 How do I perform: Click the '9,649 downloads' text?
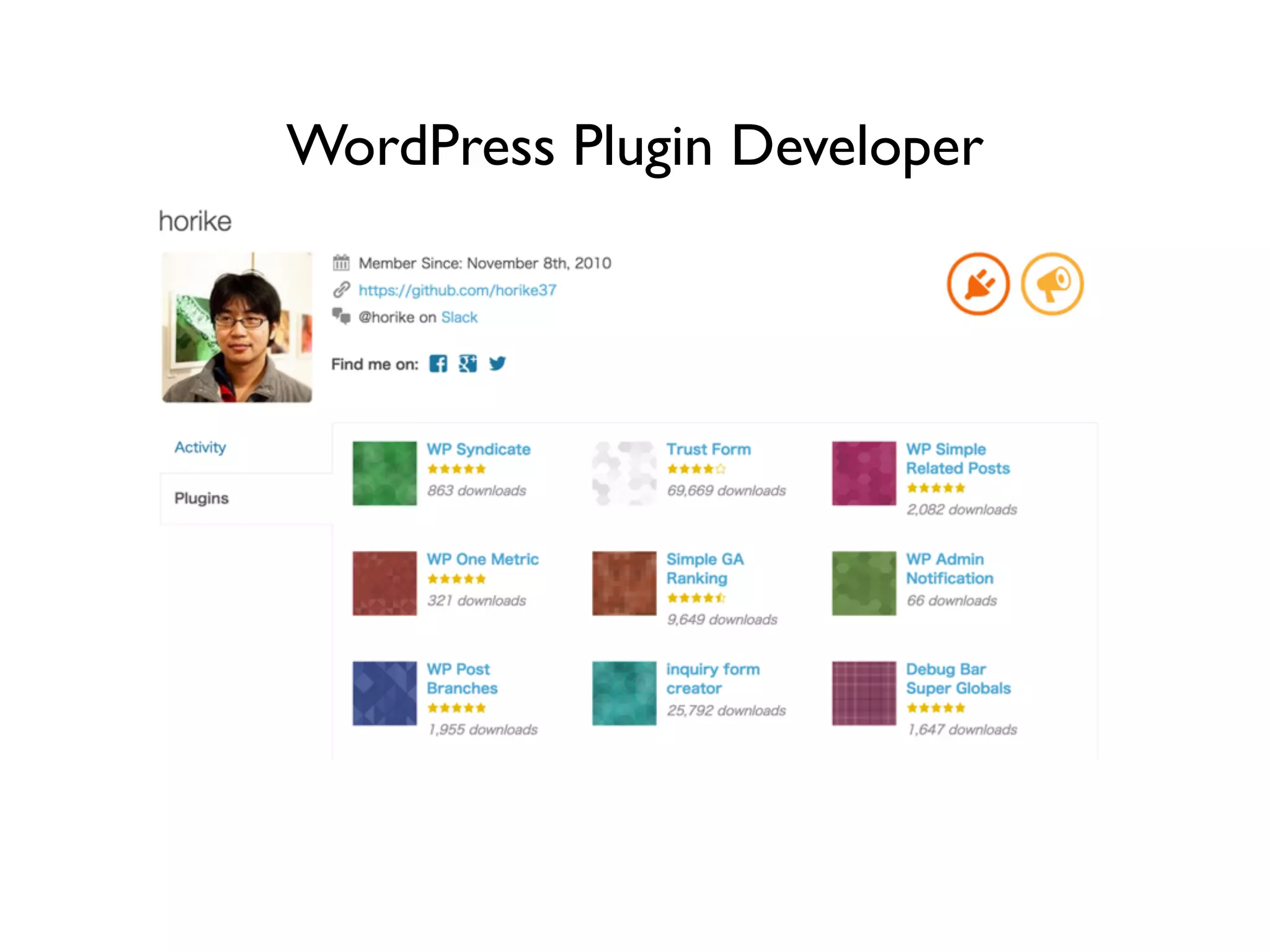click(x=722, y=620)
